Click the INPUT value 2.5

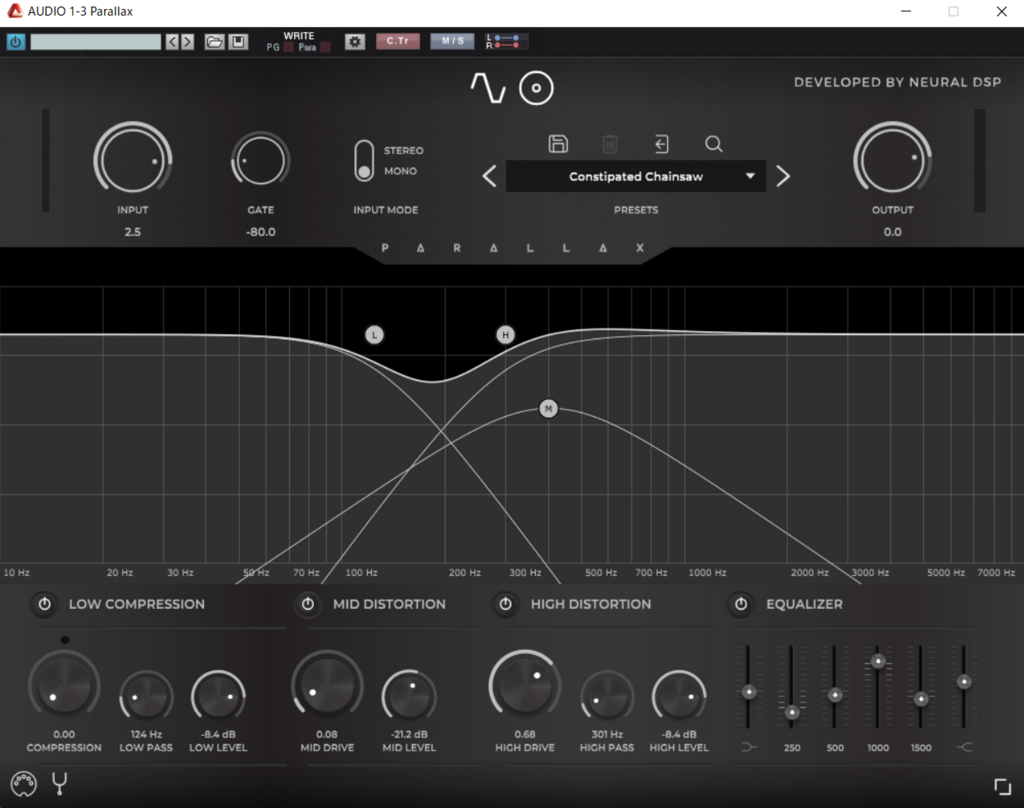tap(133, 232)
